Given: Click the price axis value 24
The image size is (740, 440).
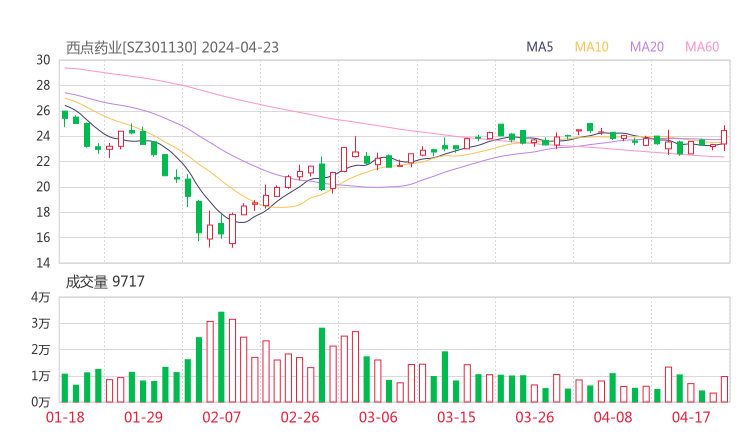Looking at the screenshot, I should click(43, 136).
